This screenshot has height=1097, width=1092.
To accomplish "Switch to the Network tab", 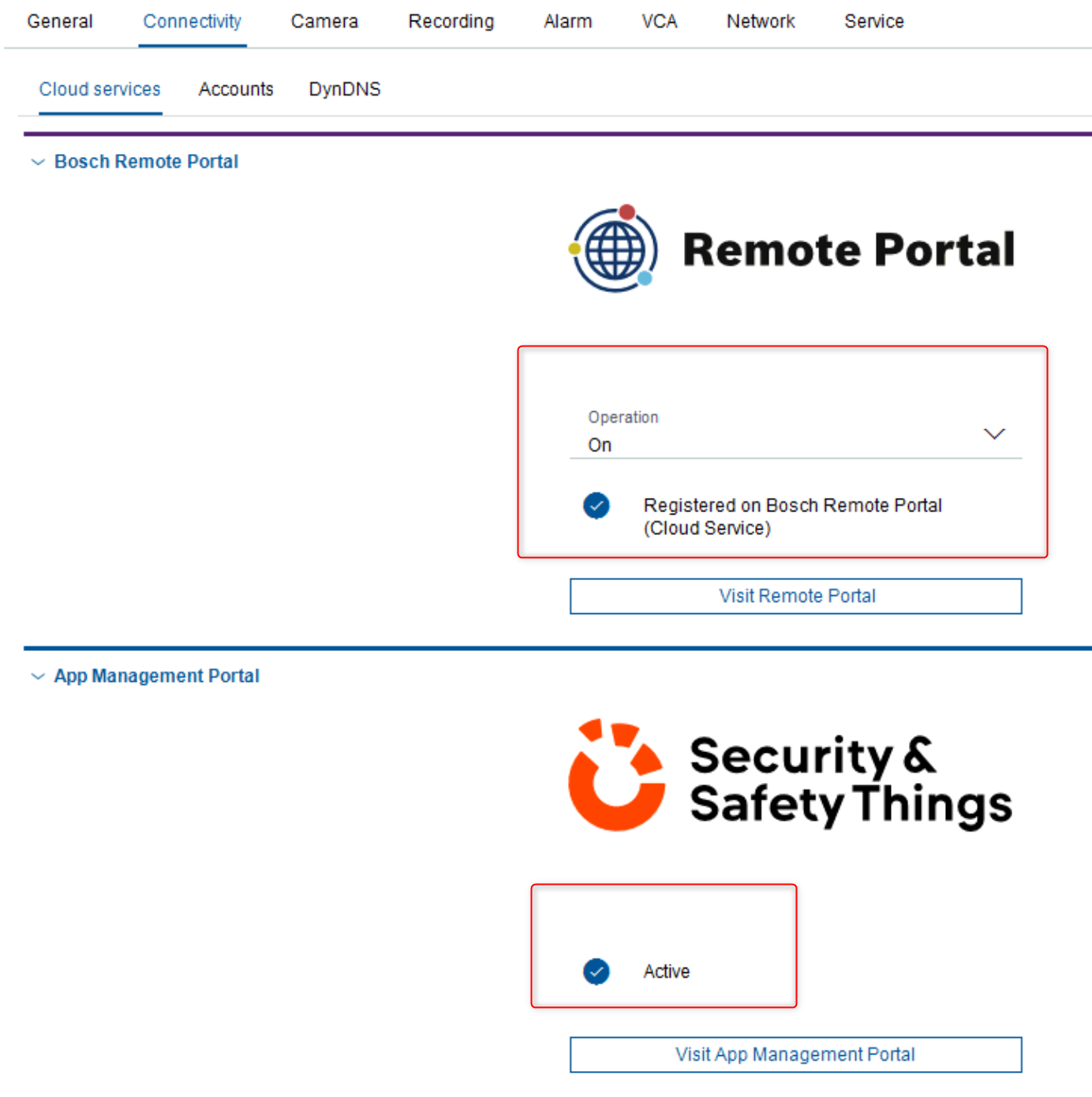I will [761, 21].
